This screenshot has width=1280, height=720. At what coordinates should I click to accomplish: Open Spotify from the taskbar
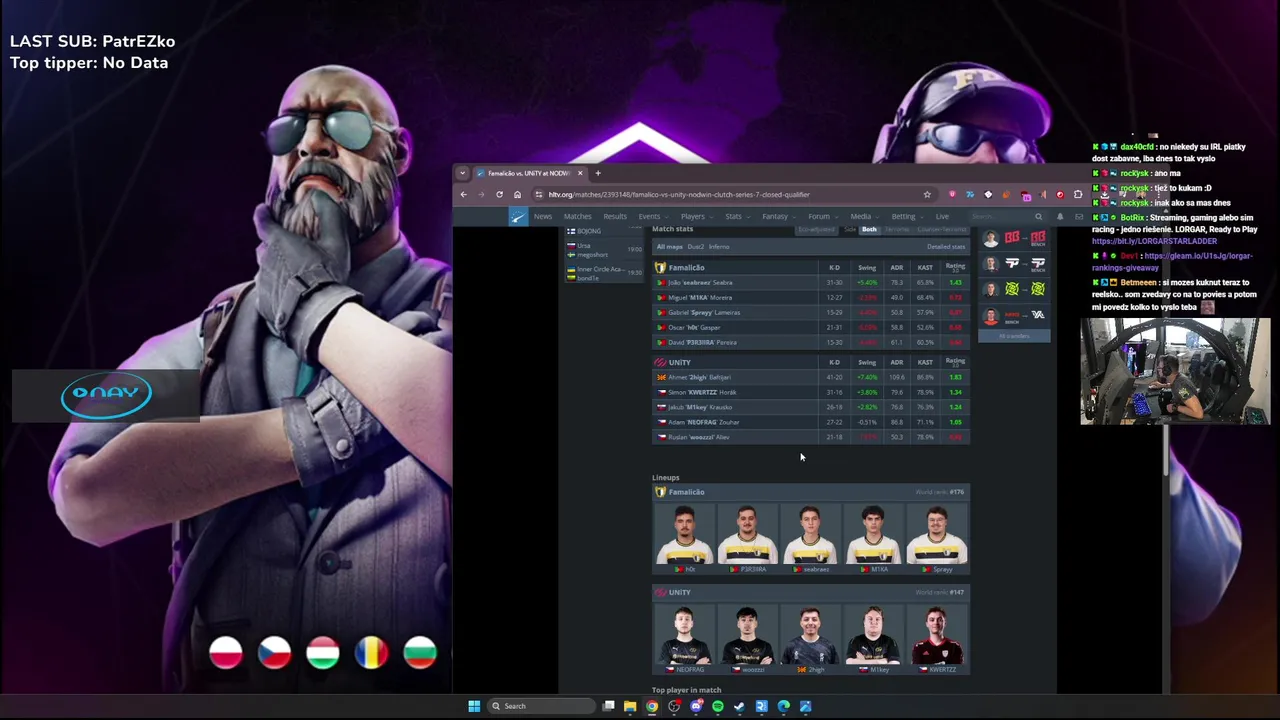(x=718, y=706)
